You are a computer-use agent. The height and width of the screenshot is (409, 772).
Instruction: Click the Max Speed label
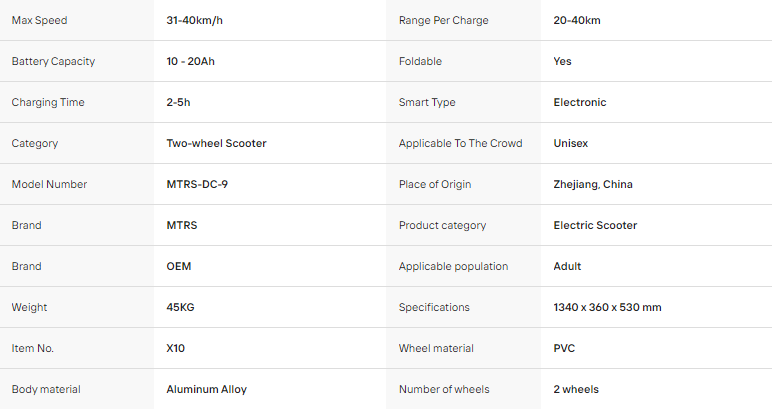click(39, 20)
